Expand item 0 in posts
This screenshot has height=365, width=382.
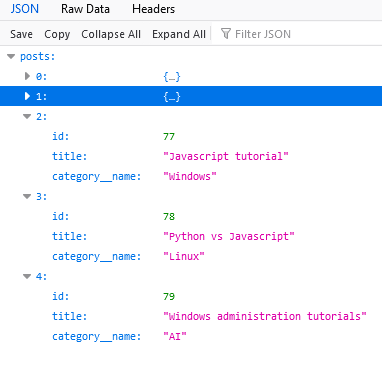[x=27, y=76]
